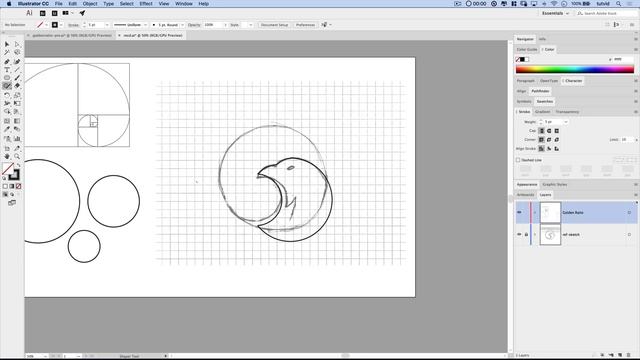This screenshot has width=640, height=360.
Task: Click the stroke color box in toolbox
Action: pos(14,174)
